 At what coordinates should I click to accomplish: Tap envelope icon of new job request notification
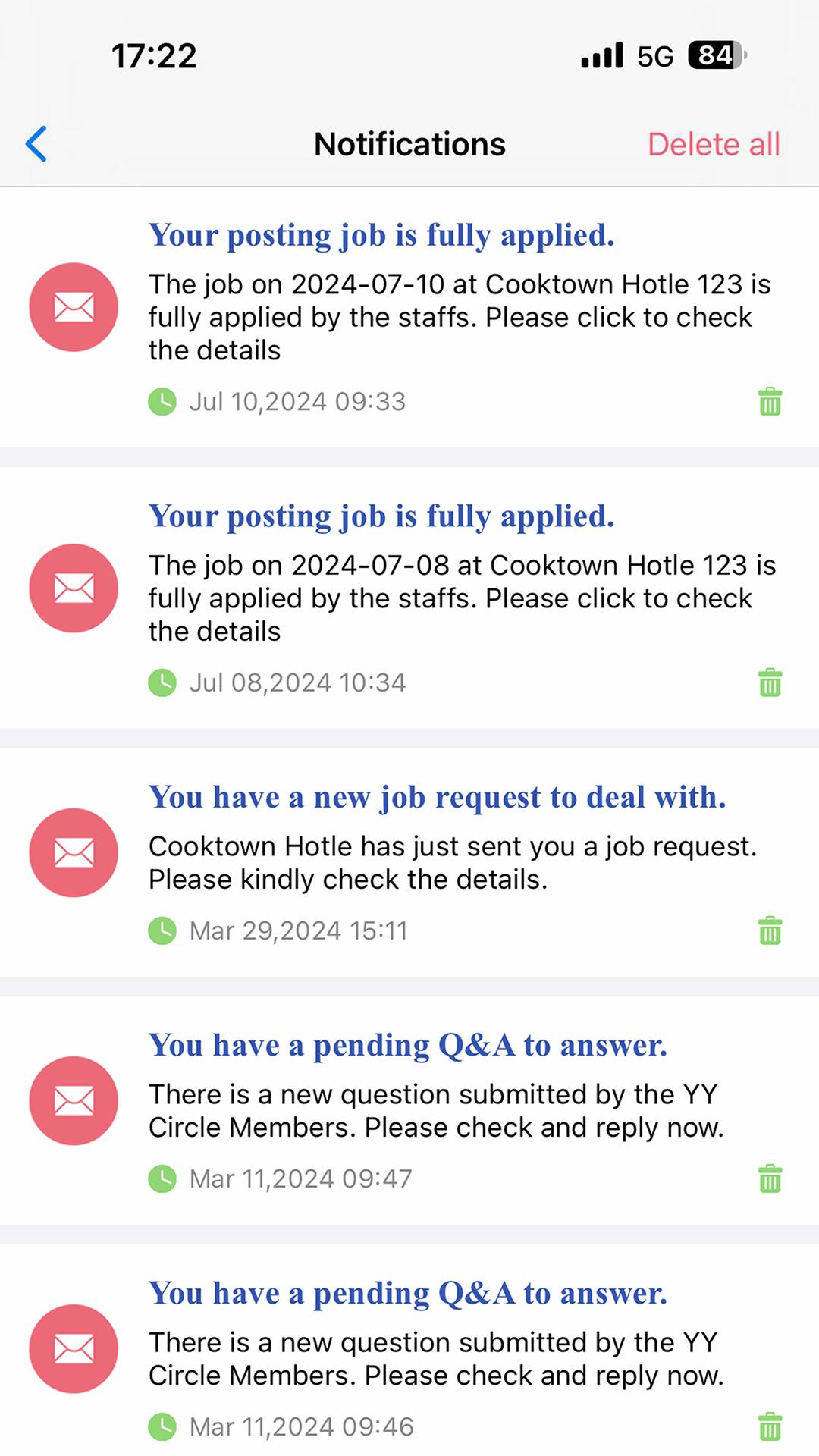pos(74,852)
